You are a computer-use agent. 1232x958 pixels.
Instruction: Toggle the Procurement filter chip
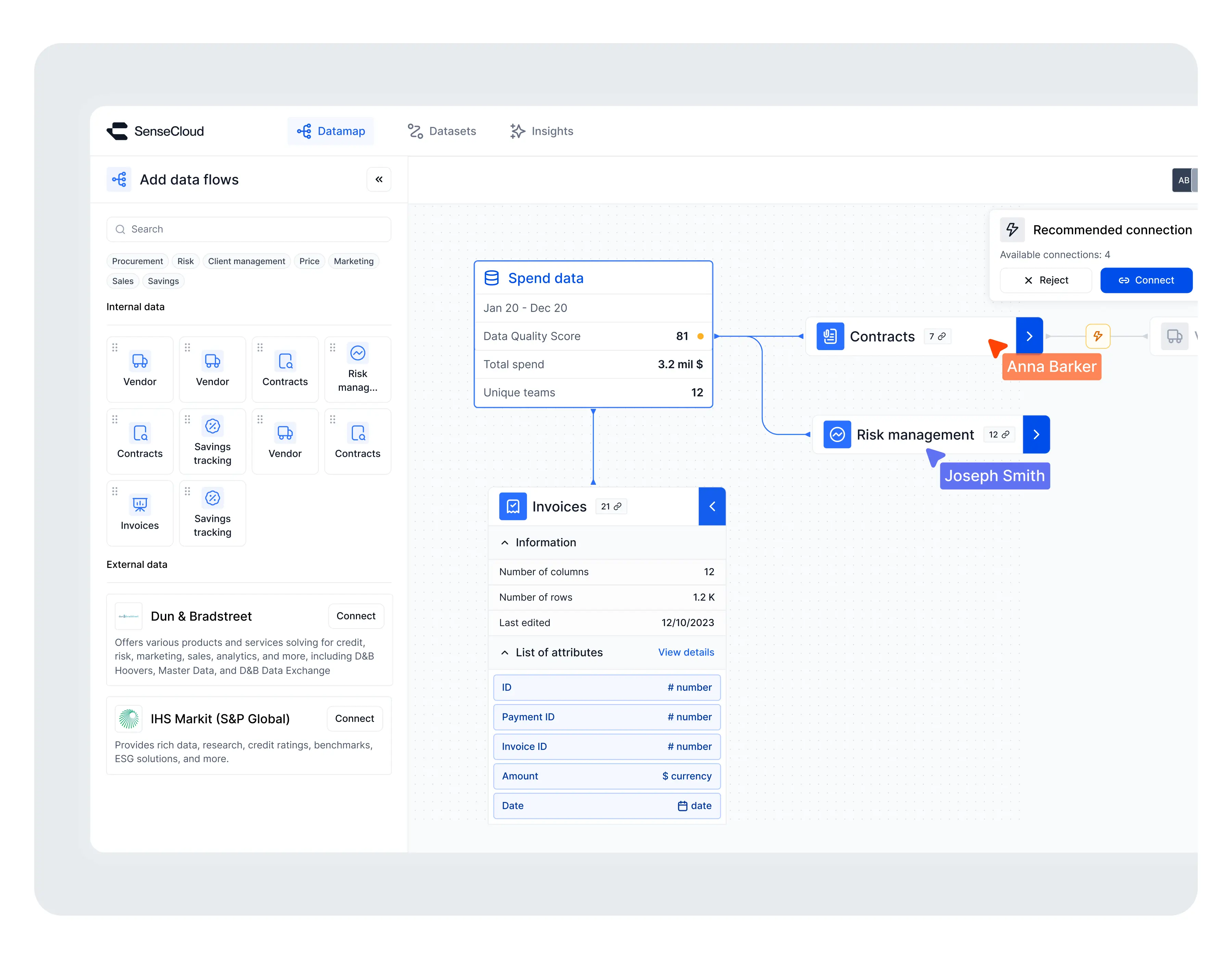coord(138,261)
